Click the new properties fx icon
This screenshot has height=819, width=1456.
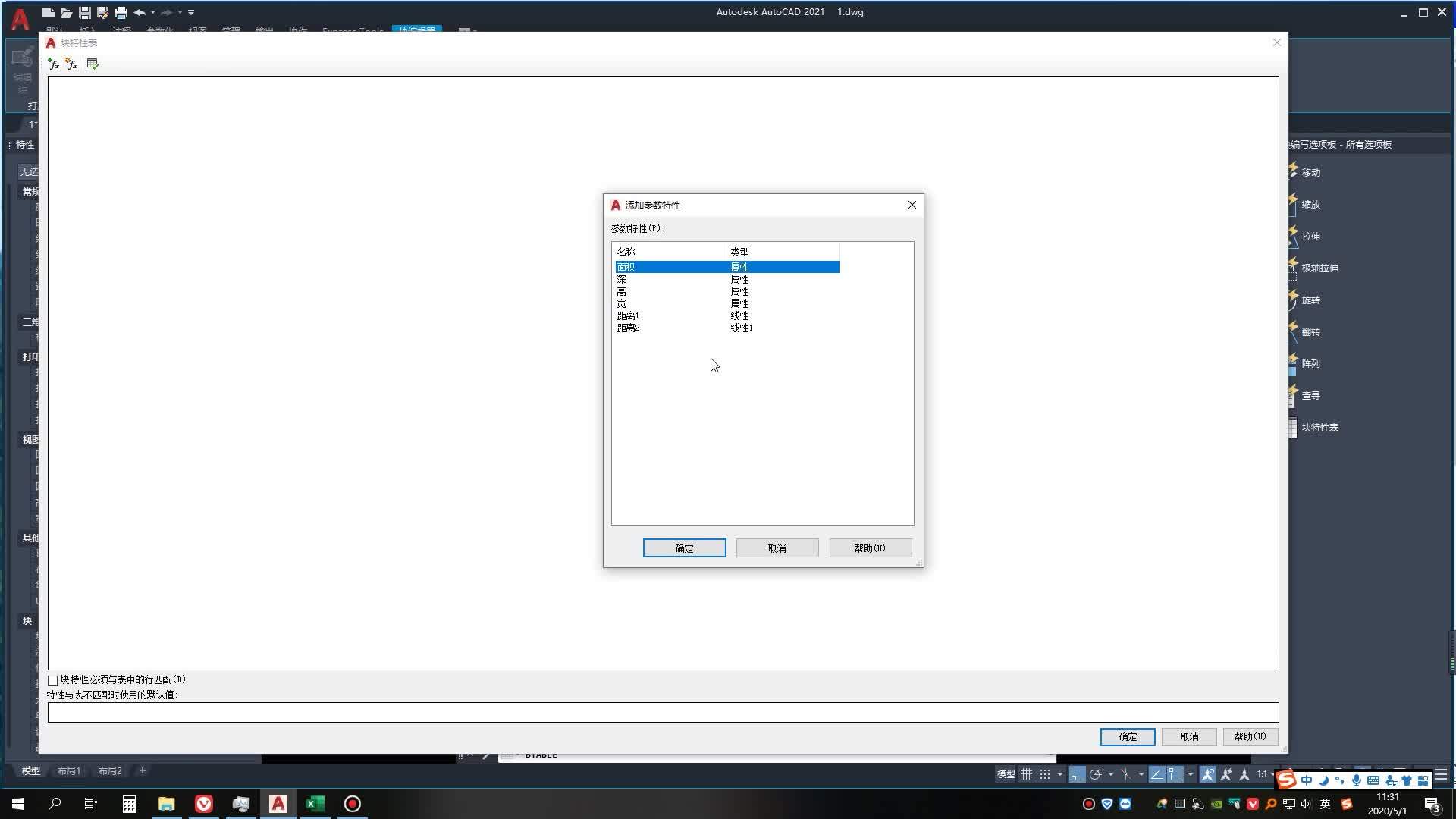pos(71,64)
